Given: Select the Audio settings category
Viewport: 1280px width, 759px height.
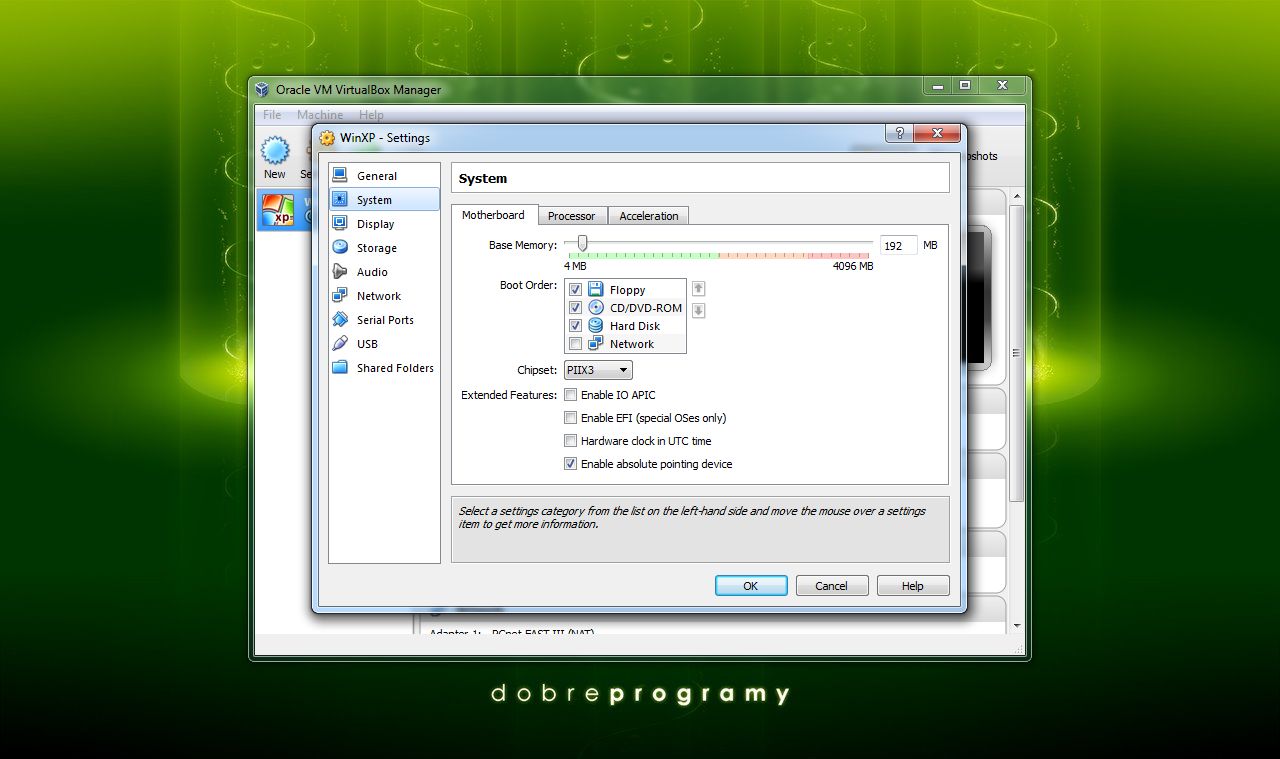Looking at the screenshot, I should [x=384, y=271].
